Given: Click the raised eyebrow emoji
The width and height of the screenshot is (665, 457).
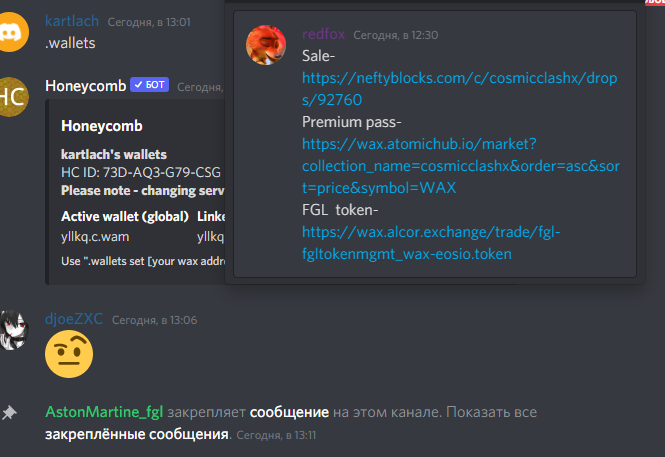Looking at the screenshot, I should (x=69, y=354).
